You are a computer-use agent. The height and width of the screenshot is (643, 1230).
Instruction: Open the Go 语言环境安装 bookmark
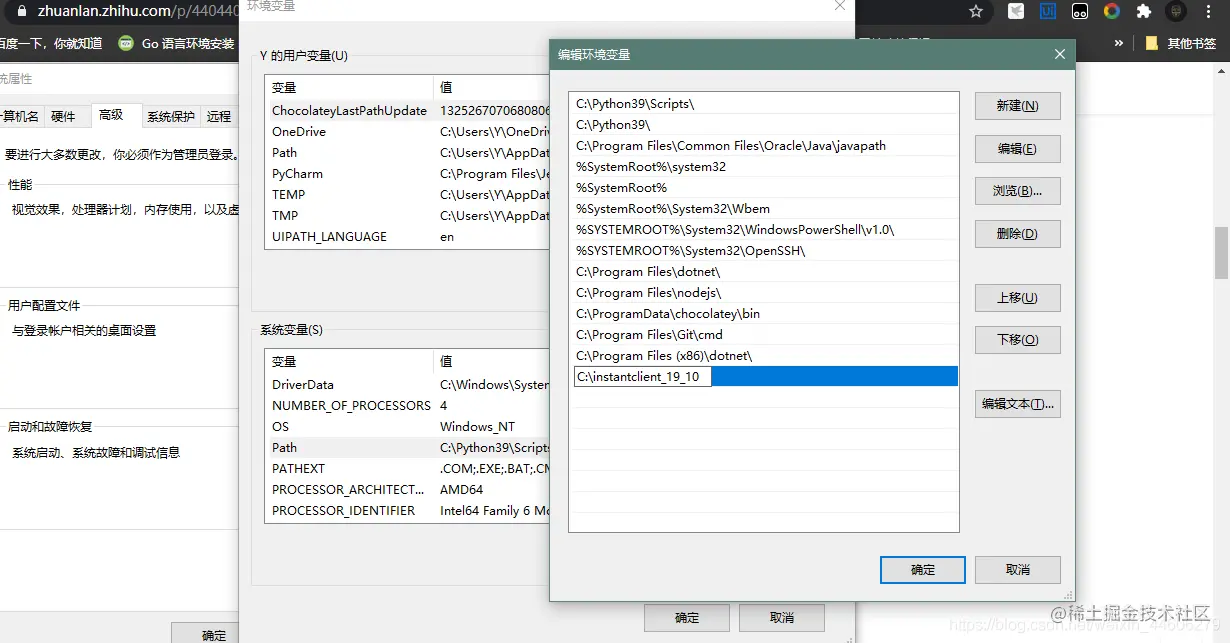click(177, 43)
